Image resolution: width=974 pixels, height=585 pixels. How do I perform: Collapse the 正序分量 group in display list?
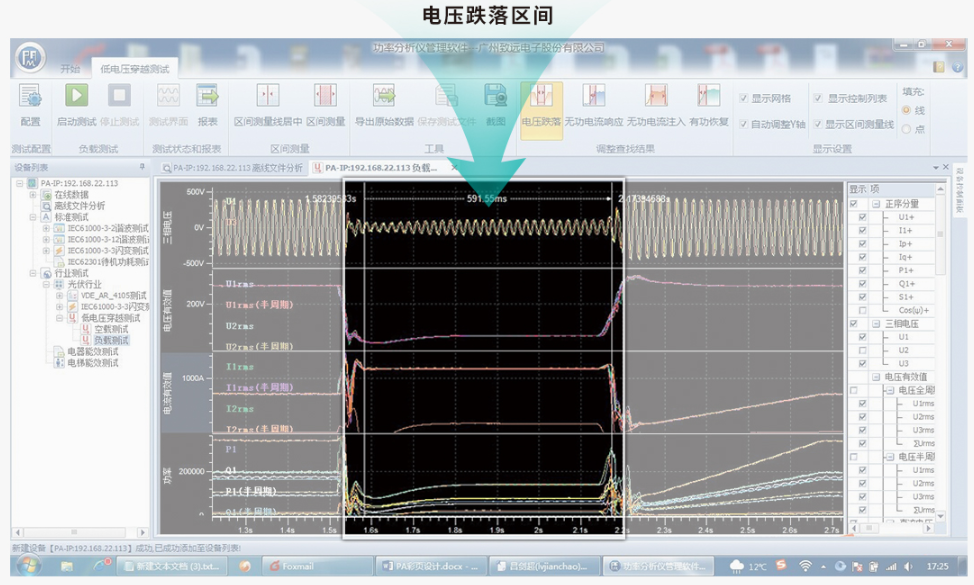[x=875, y=204]
